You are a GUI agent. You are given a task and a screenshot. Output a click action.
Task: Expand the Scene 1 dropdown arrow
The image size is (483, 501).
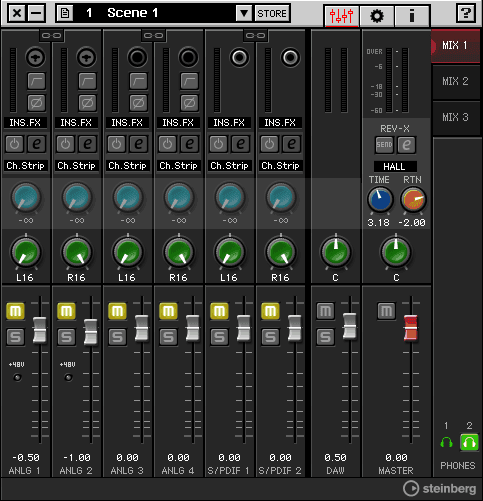(x=244, y=13)
